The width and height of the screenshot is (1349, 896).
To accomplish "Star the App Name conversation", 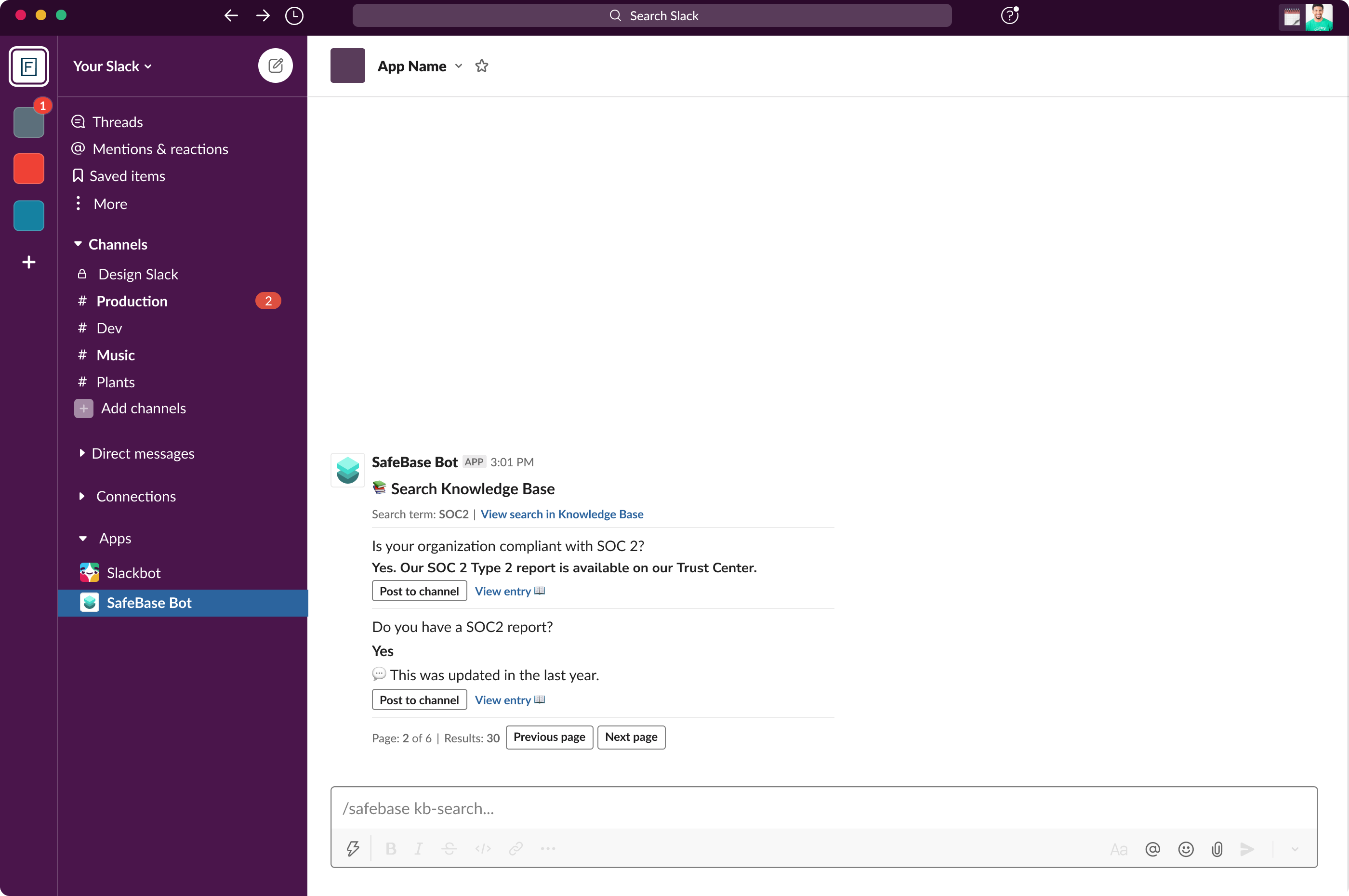I will 482,66.
